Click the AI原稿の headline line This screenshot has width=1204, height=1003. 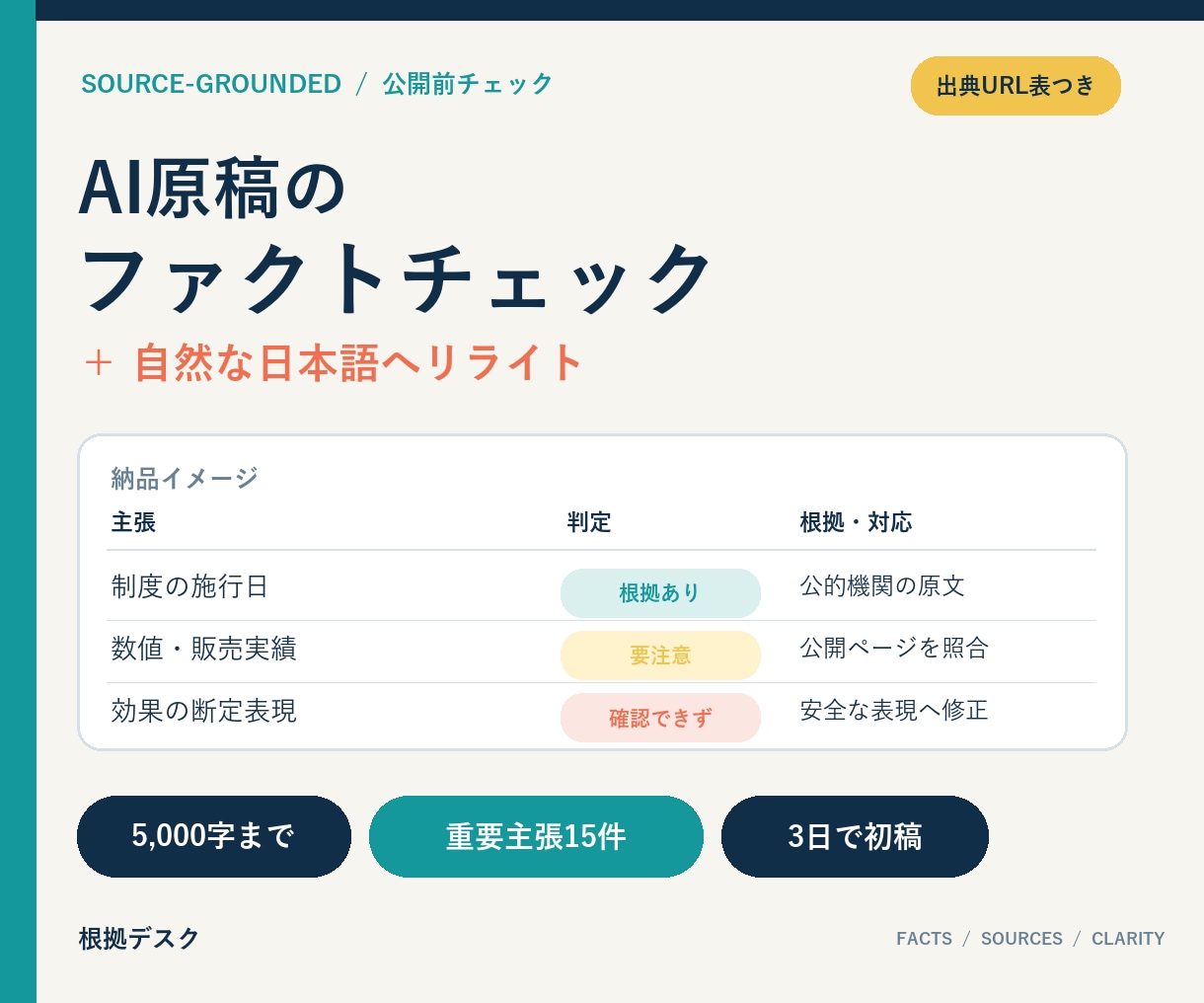pos(212,188)
